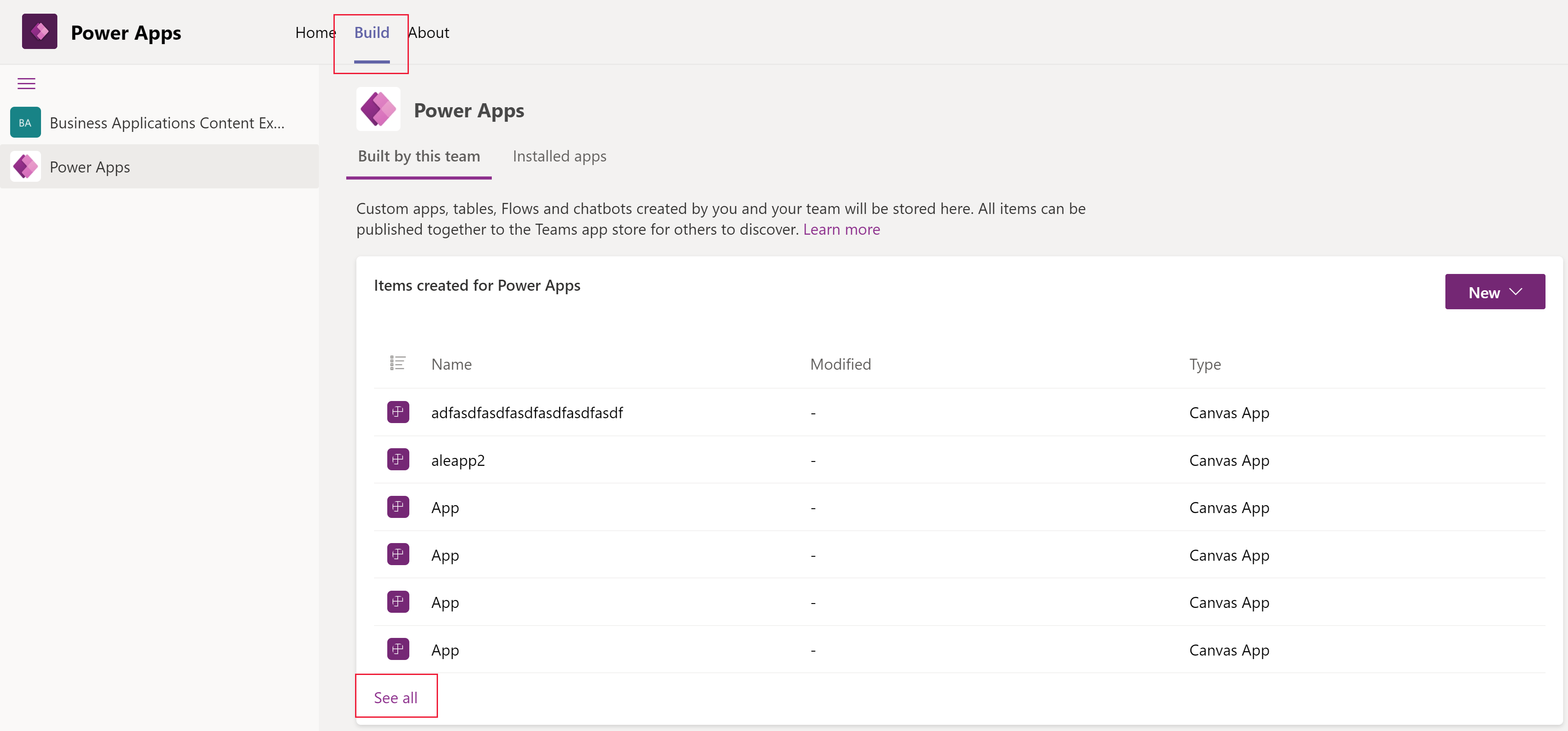Click the third App canvas app icon

(x=398, y=601)
